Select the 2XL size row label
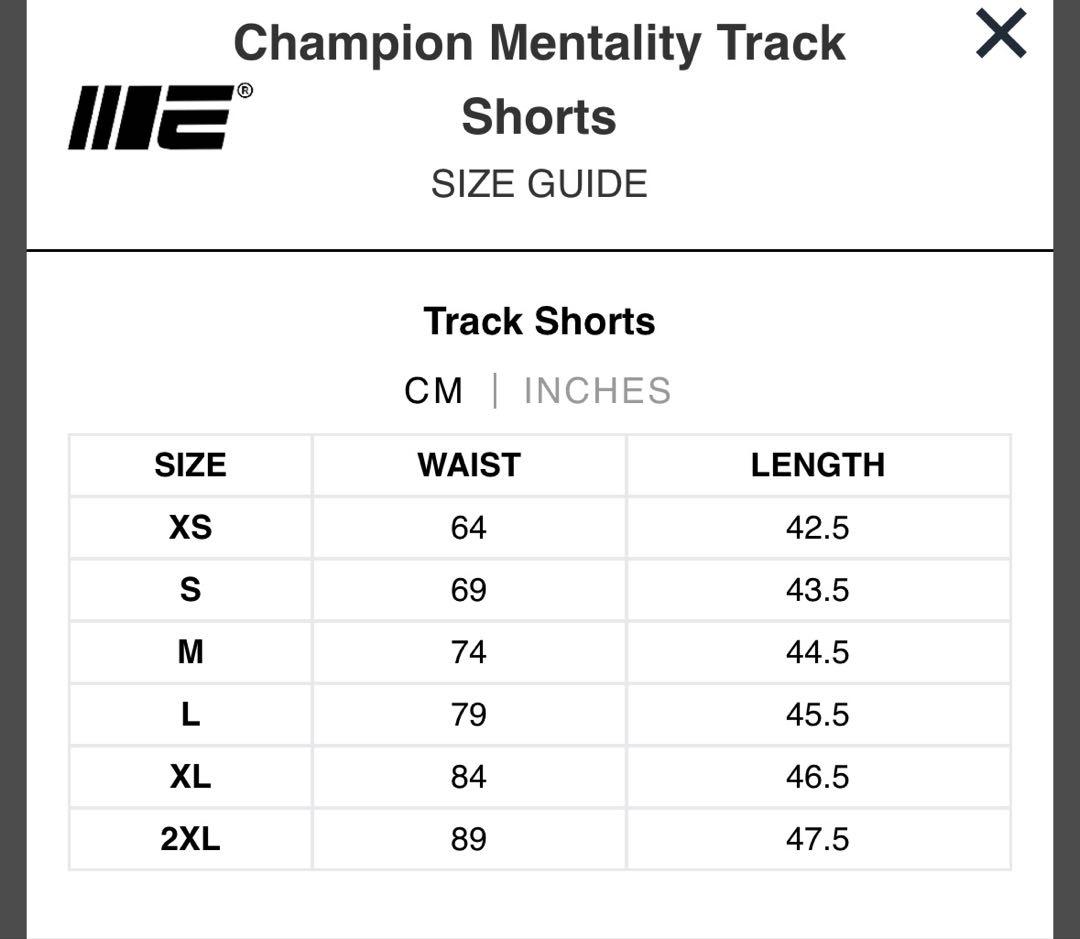The height and width of the screenshot is (939, 1080). pos(190,838)
